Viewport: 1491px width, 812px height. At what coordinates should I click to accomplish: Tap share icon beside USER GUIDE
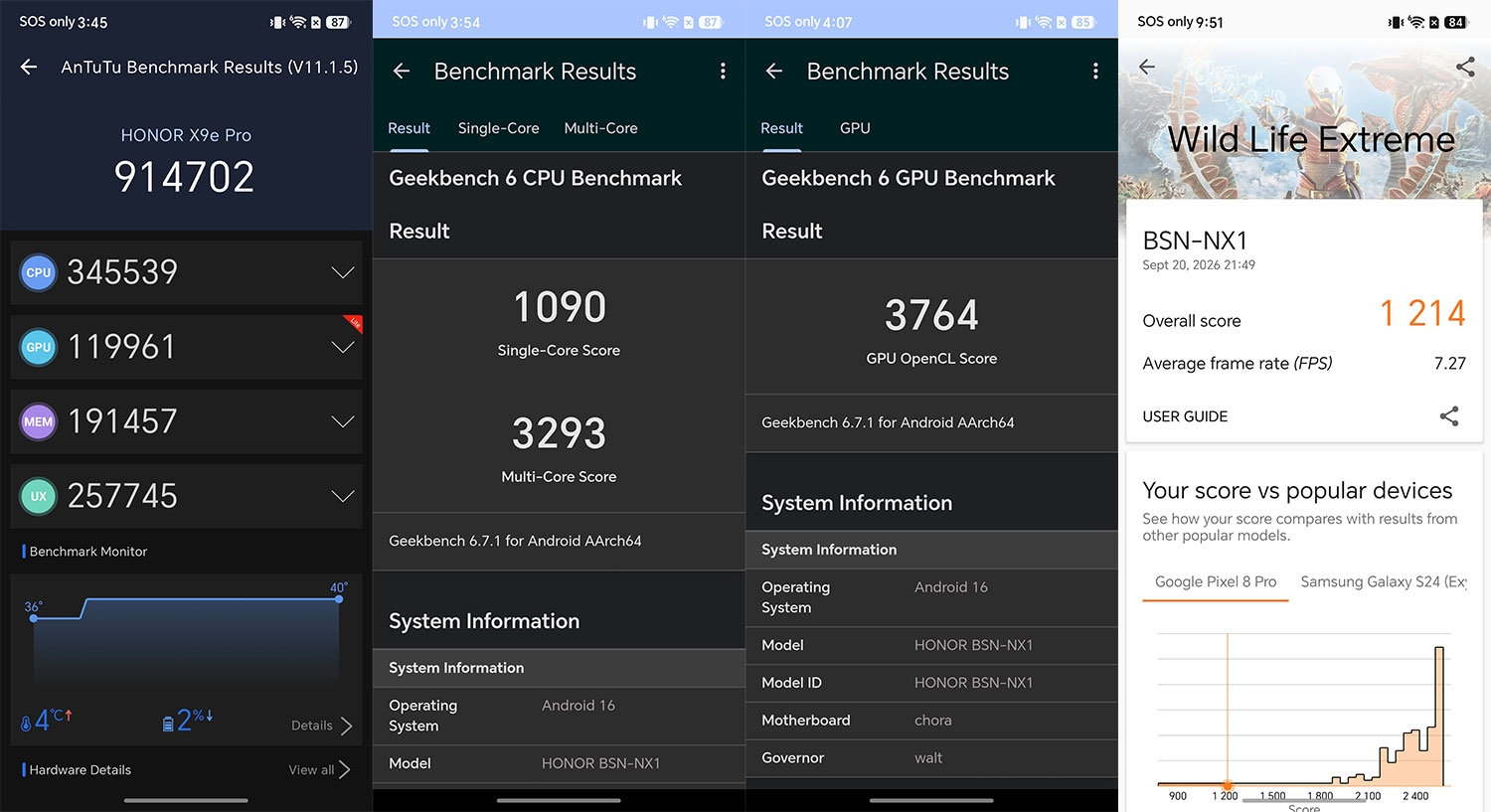(1449, 416)
